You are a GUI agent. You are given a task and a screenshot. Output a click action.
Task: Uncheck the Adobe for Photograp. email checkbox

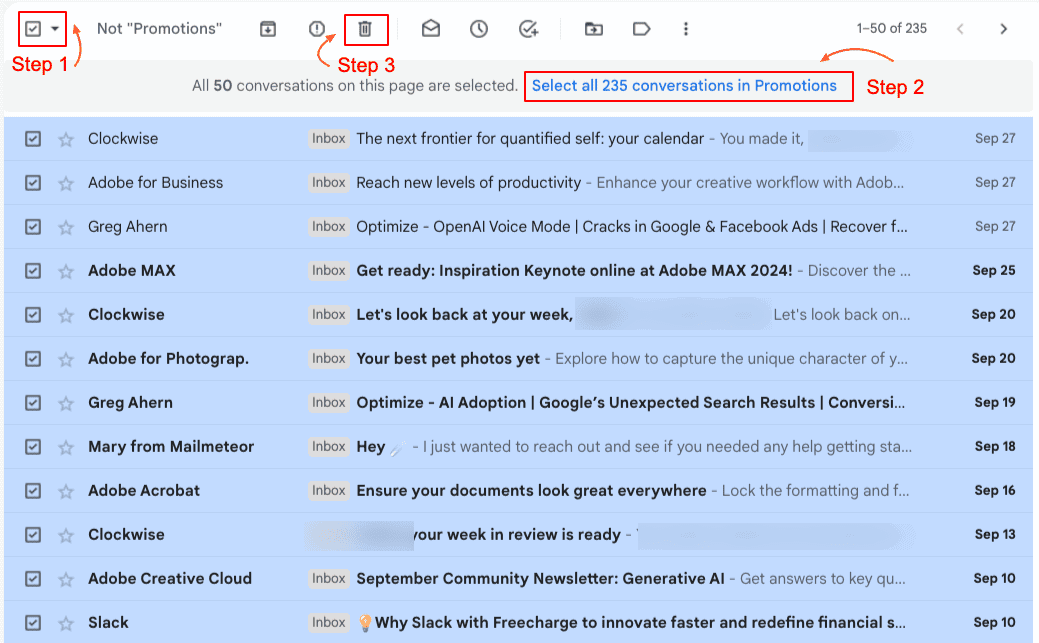[32, 359]
